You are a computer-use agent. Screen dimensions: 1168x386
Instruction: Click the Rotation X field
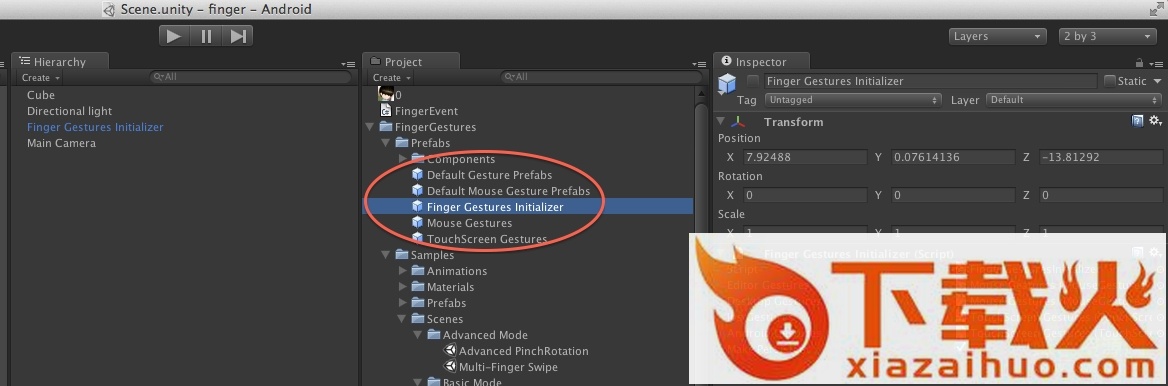[804, 195]
